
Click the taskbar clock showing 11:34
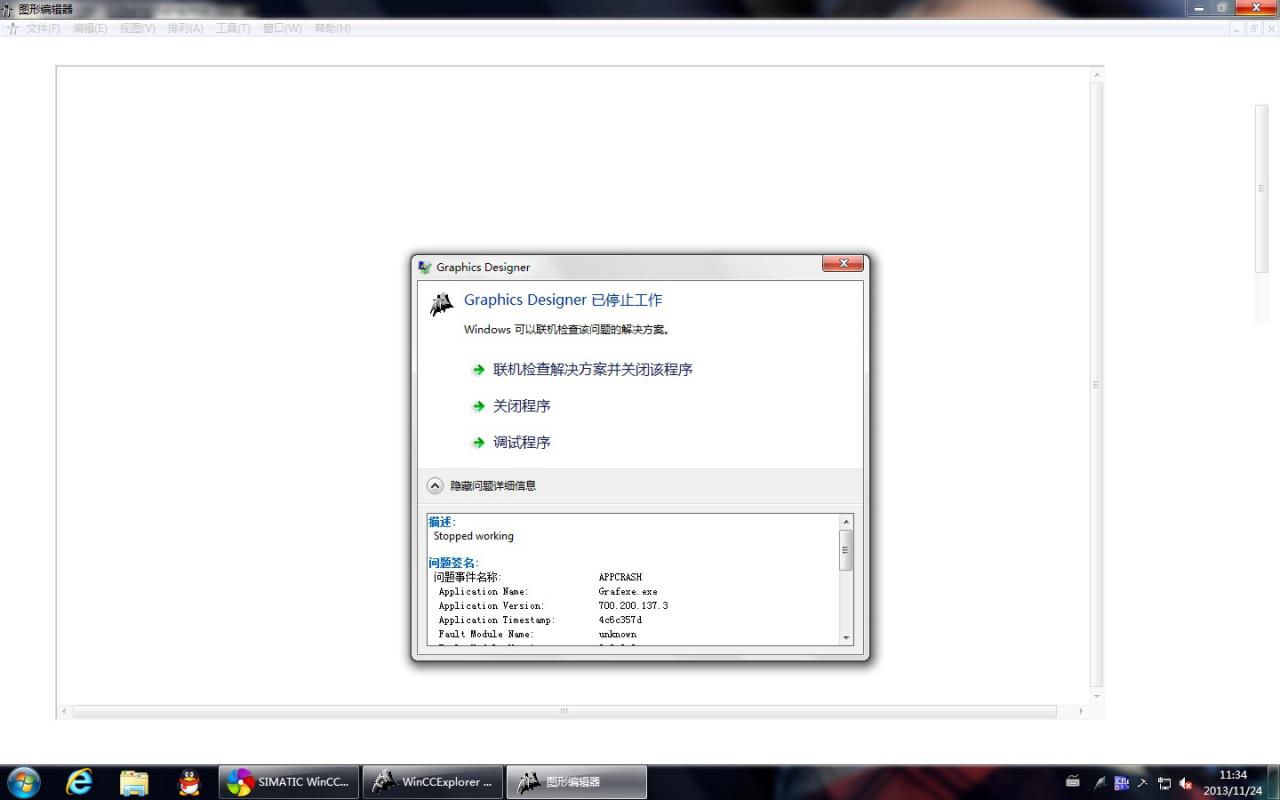1231,782
